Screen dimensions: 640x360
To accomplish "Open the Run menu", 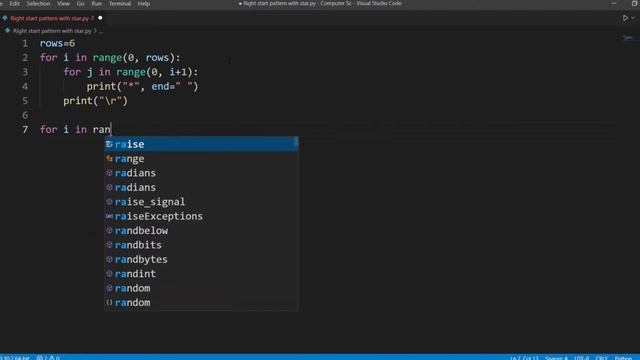I will point(96,4).
